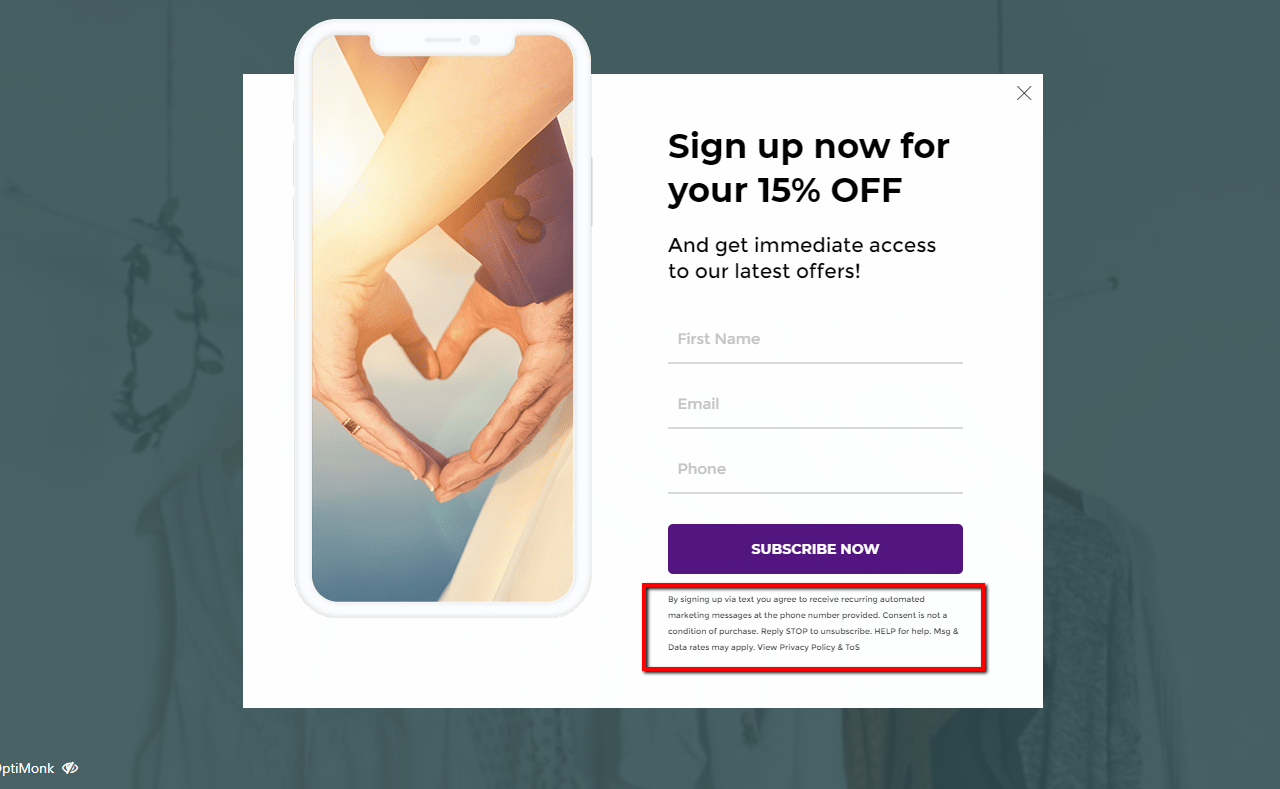
Task: Click the eye-slash icon beside OptiMonk
Action: pyautogui.click(x=69, y=768)
